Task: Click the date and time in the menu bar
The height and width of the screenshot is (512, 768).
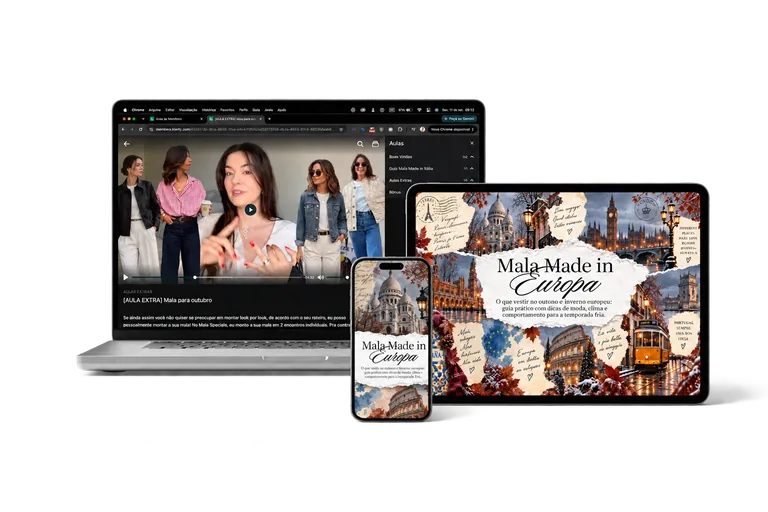Action: pos(458,110)
